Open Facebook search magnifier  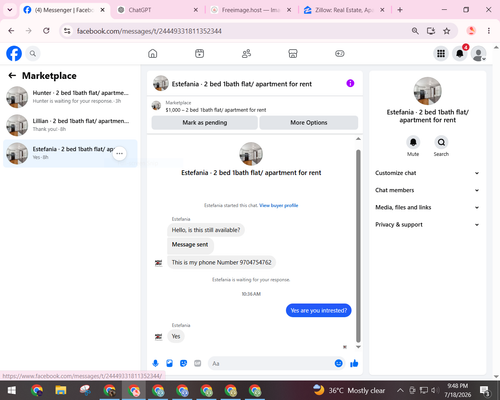pyautogui.click(x=33, y=53)
